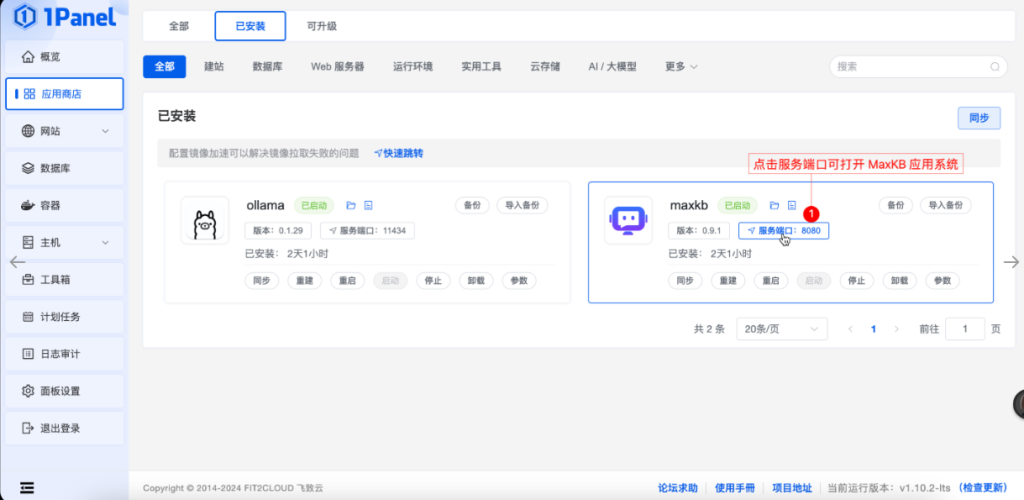Open maxkb 服务端口 8080 link
Image resolution: width=1024 pixels, height=500 pixels.
pos(784,230)
